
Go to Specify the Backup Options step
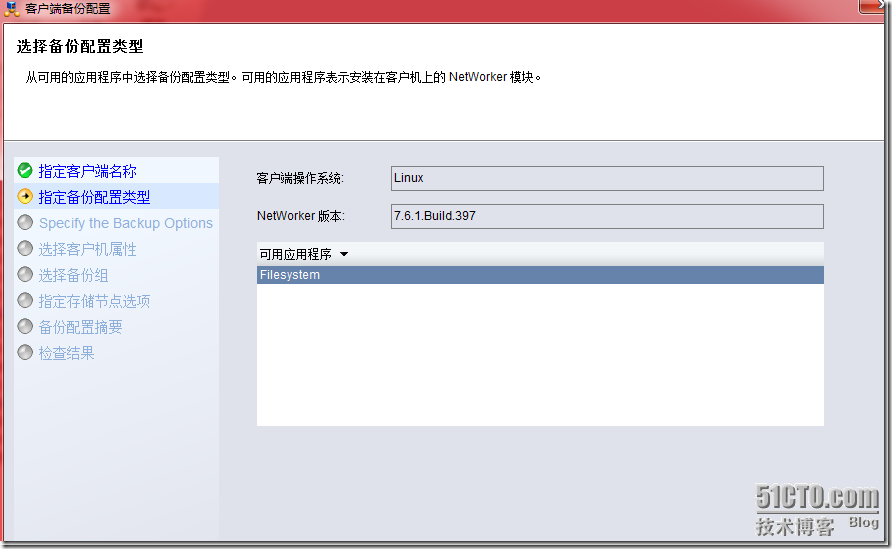tap(126, 223)
